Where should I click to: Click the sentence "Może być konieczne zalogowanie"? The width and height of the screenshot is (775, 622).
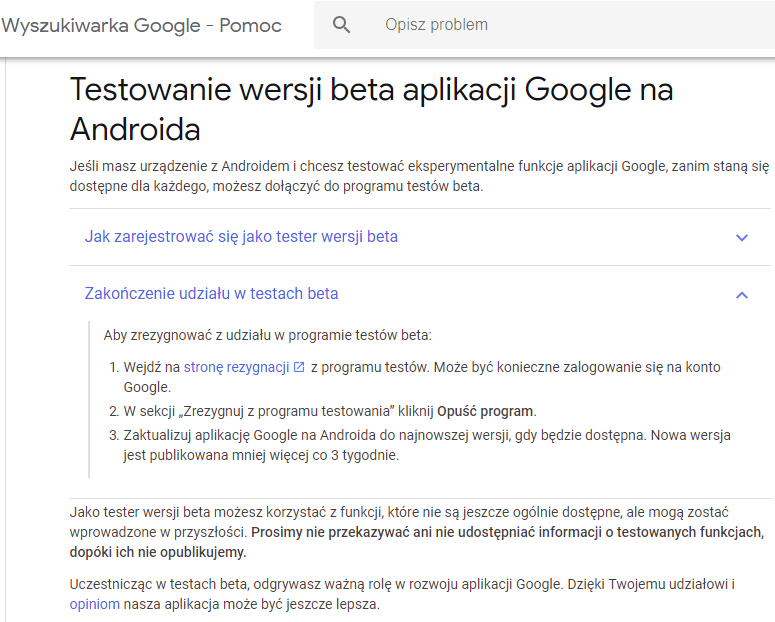[x=576, y=368]
